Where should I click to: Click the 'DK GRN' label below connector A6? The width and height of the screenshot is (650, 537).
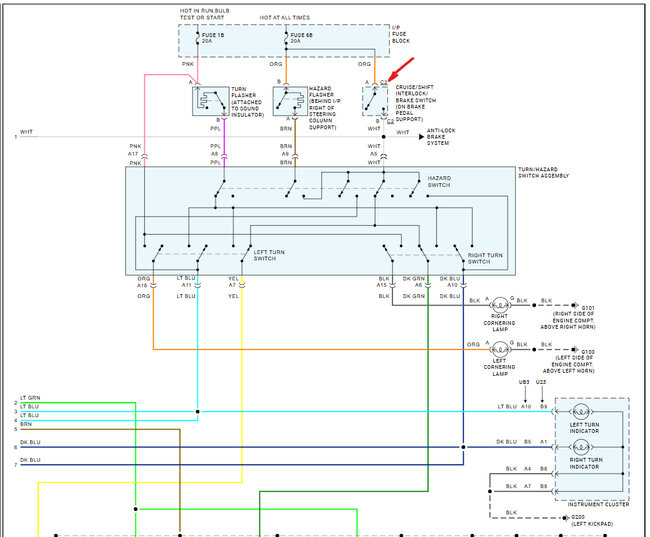point(414,296)
